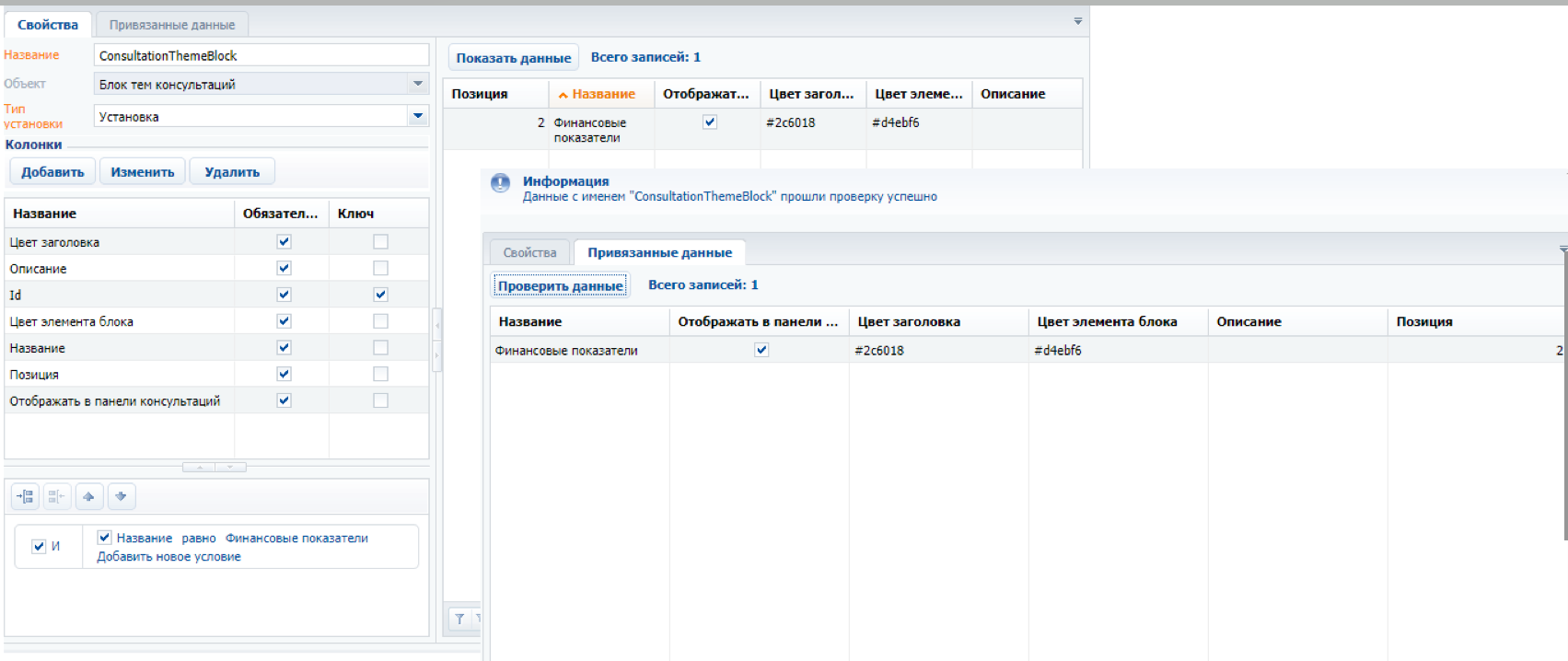Image resolution: width=1568 pixels, height=661 pixels.
Task: Disable the 'Название равно' filter condition checkbox
Action: tap(104, 538)
